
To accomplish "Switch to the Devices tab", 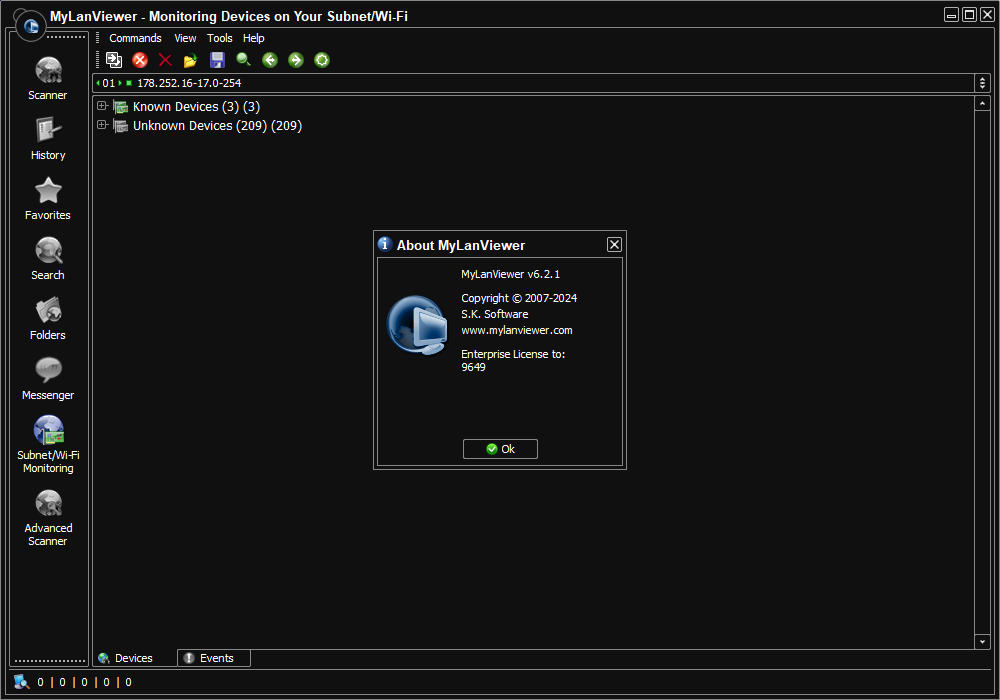I will pos(135,658).
